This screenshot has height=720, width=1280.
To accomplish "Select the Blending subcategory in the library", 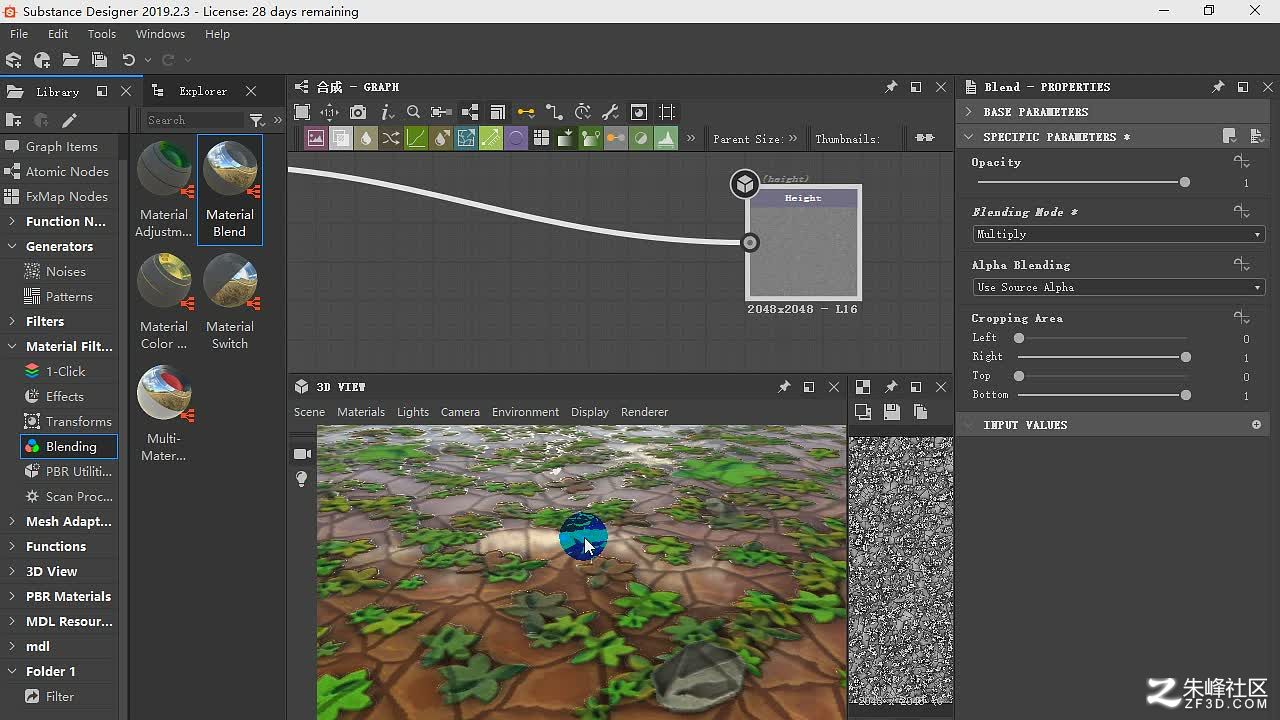I will pos(69,446).
